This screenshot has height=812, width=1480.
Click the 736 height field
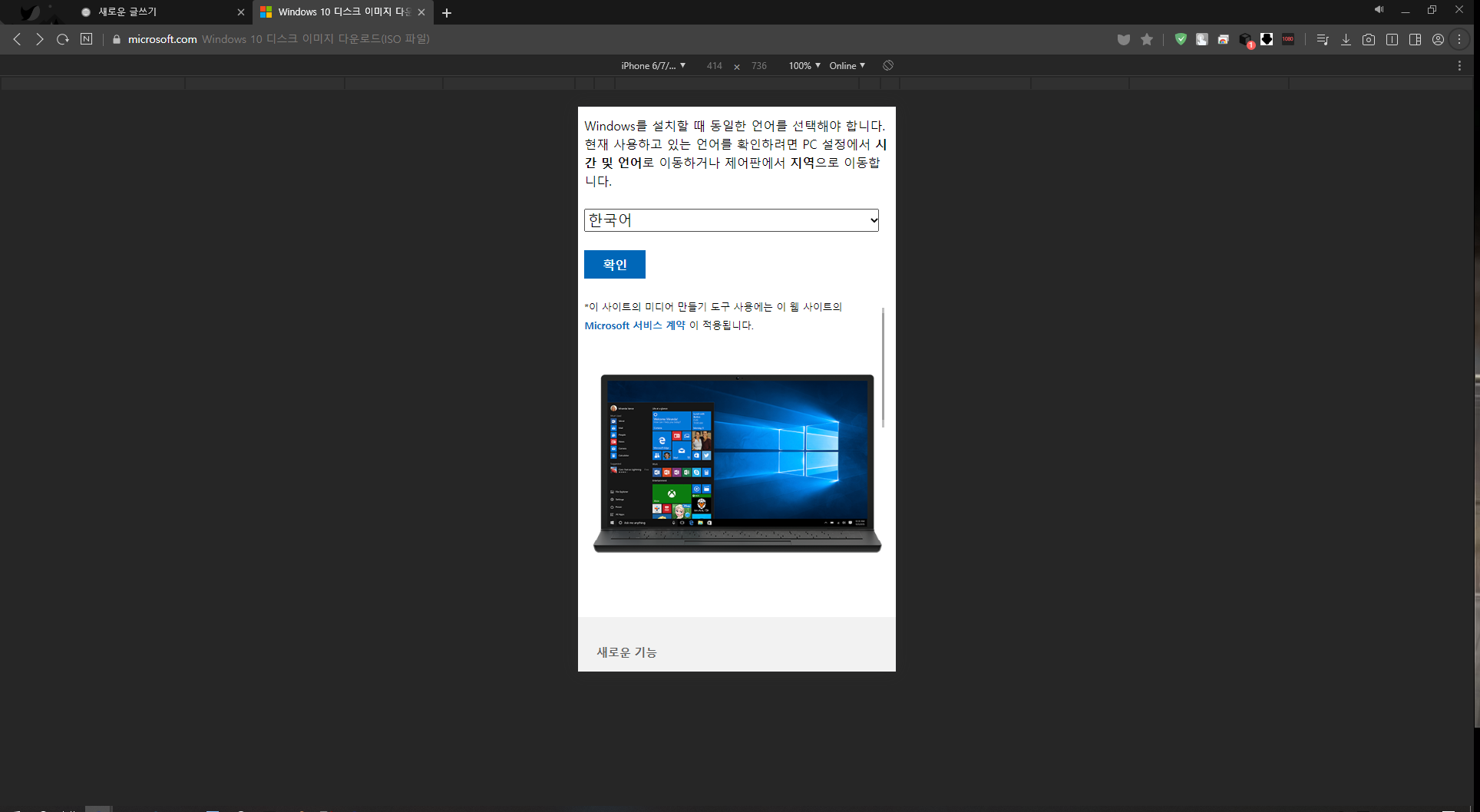coord(759,66)
